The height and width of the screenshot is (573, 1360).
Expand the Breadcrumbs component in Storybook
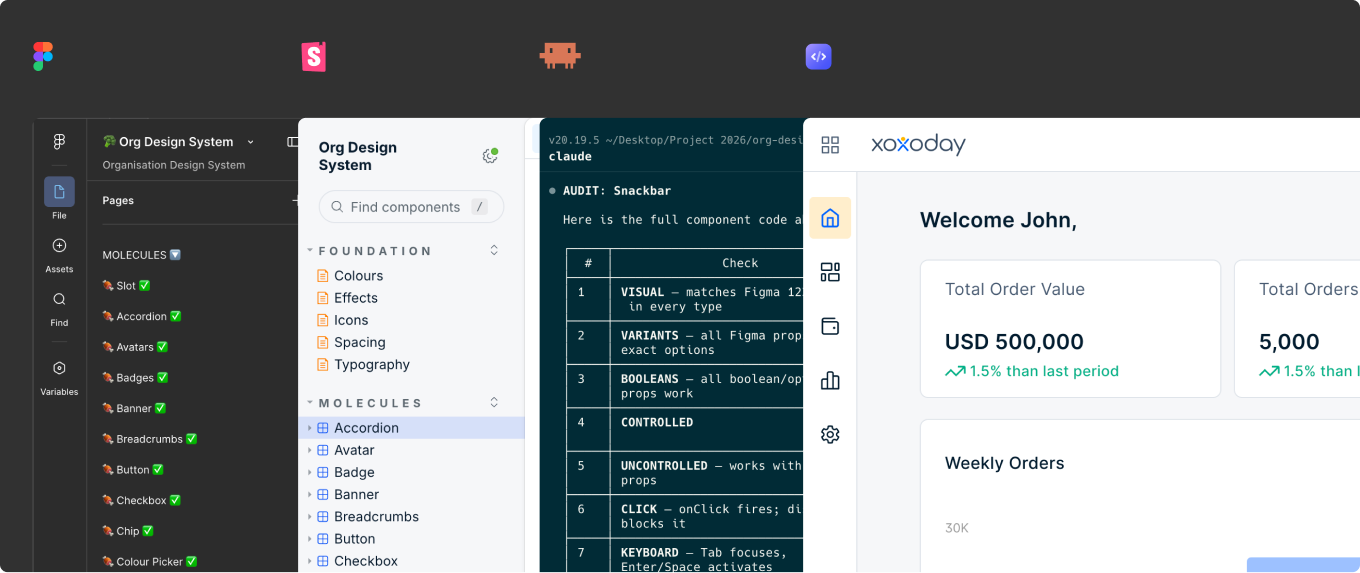pyautogui.click(x=310, y=517)
